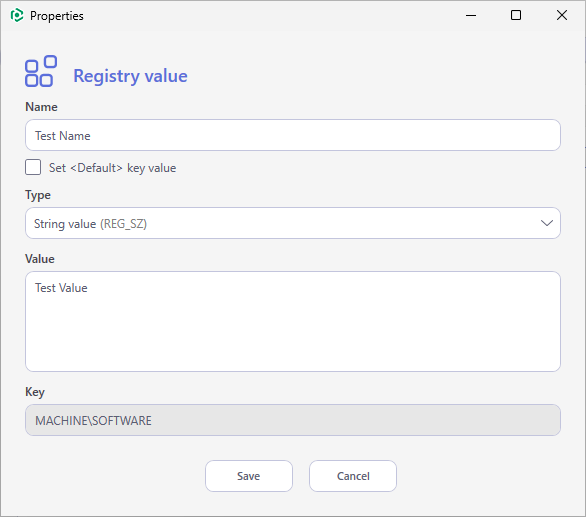The width and height of the screenshot is (586, 517).
Task: Expand Type list via chevron arrow
Action: (x=546, y=223)
